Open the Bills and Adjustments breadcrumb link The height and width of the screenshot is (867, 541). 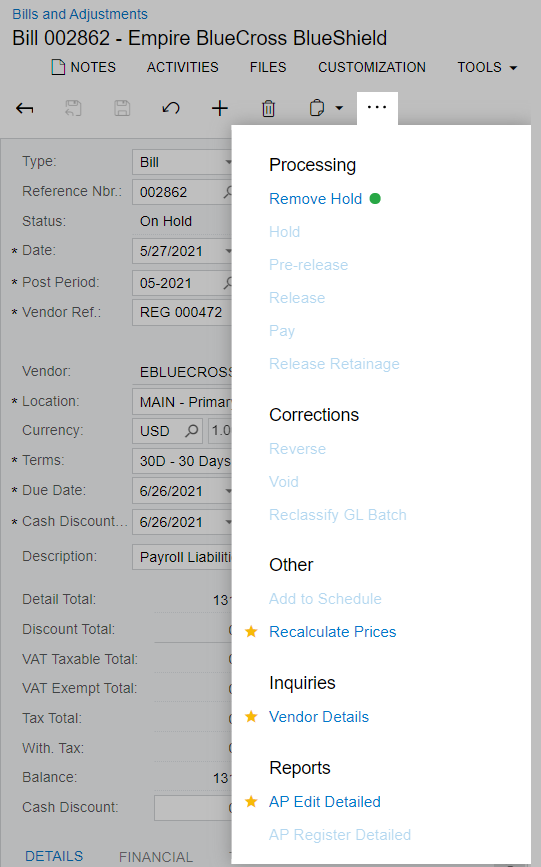click(x=80, y=14)
